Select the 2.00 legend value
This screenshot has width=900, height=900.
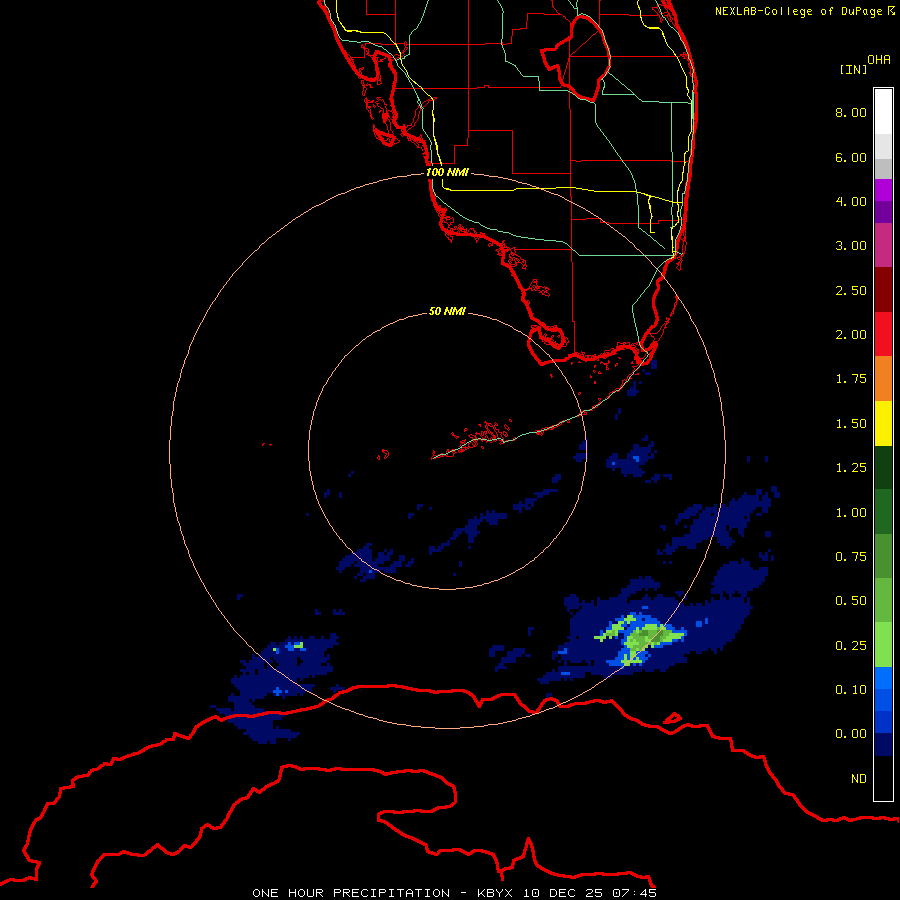(x=851, y=335)
